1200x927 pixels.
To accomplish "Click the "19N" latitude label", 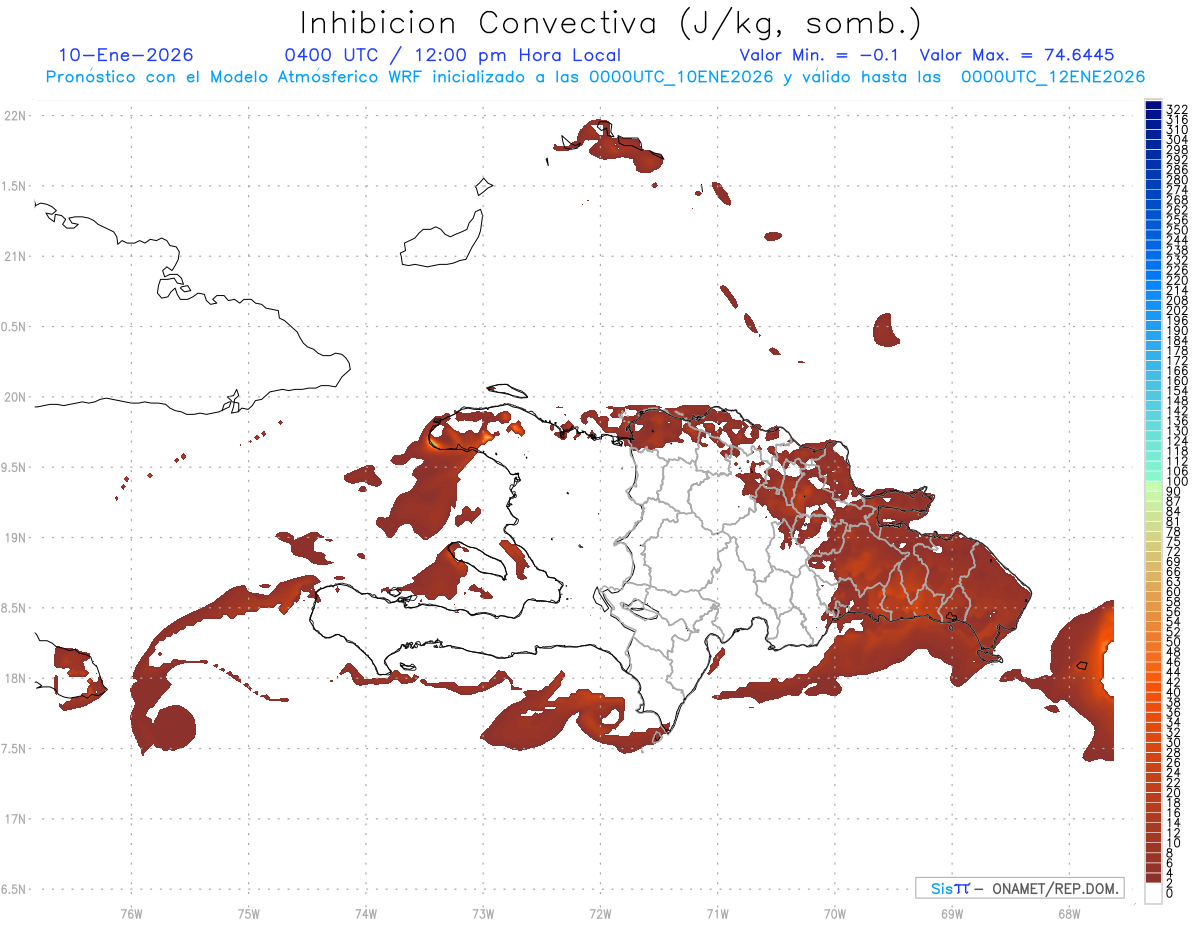I will click(x=15, y=537).
